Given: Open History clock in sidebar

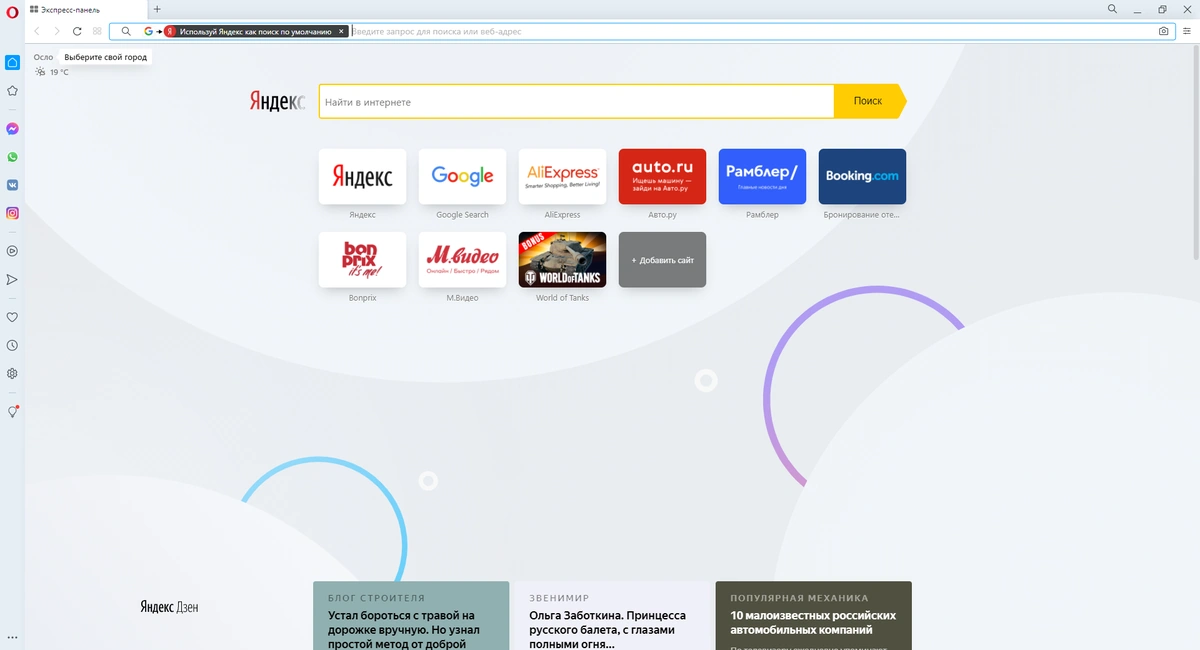Looking at the screenshot, I should click(x=12, y=345).
